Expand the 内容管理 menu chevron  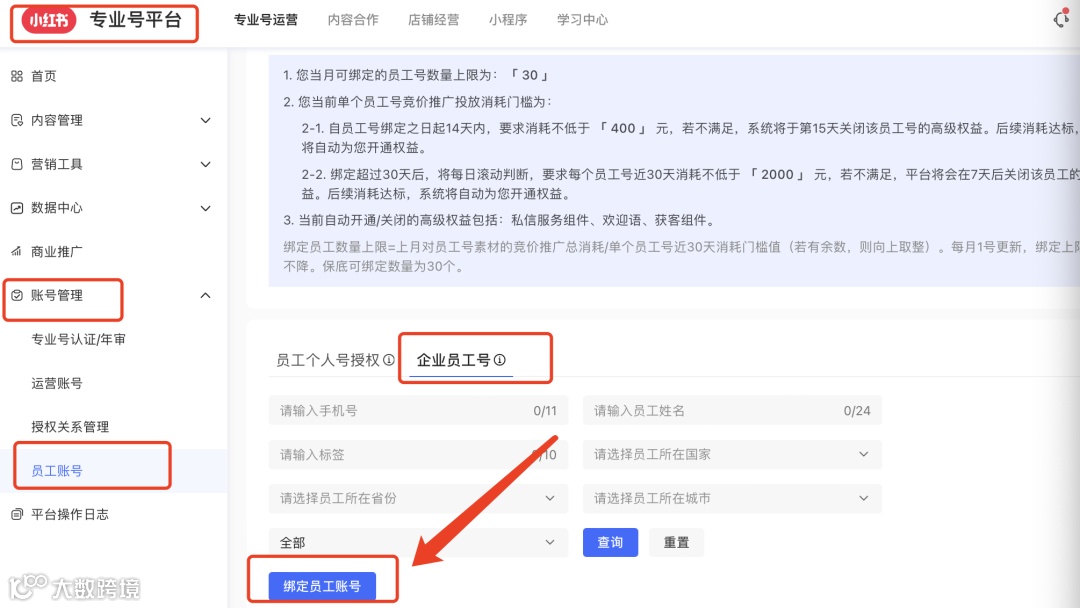pos(205,120)
